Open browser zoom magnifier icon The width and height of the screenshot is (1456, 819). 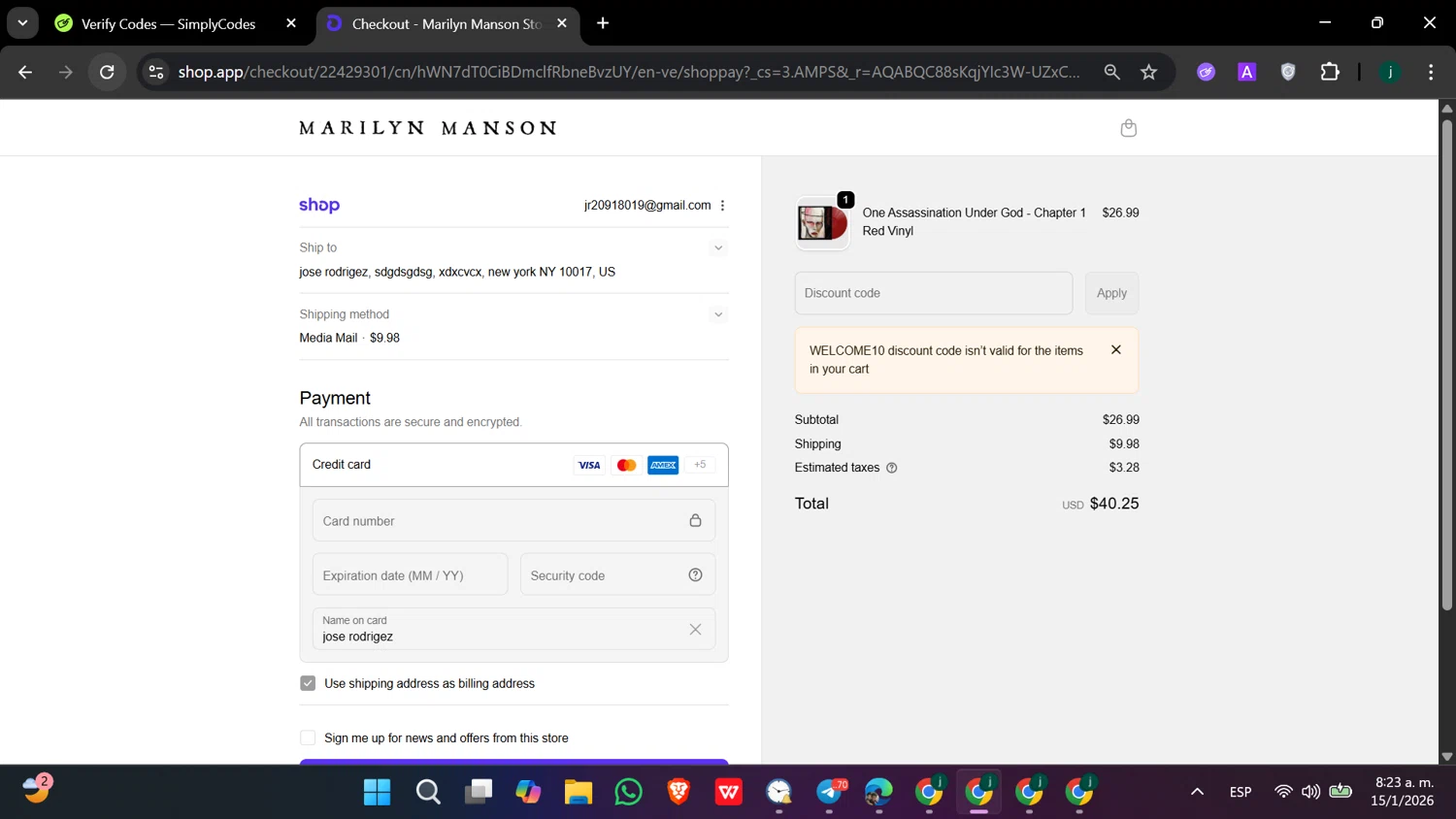point(1112,72)
